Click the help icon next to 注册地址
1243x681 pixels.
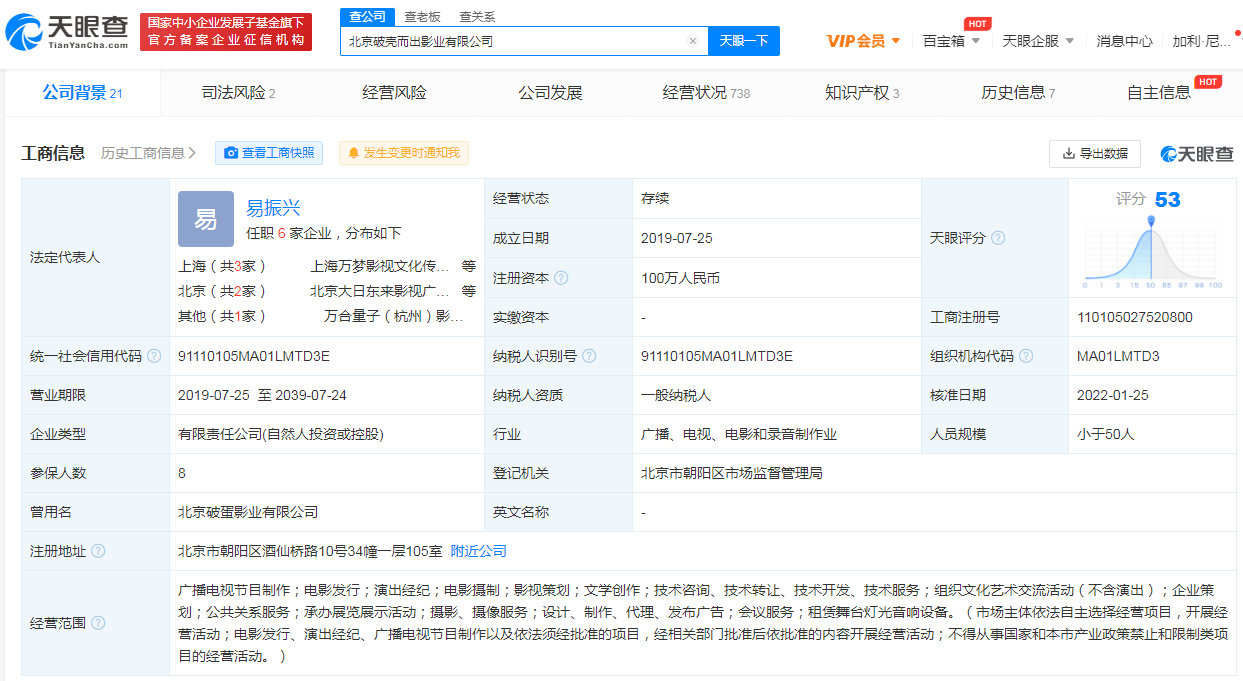coord(97,551)
